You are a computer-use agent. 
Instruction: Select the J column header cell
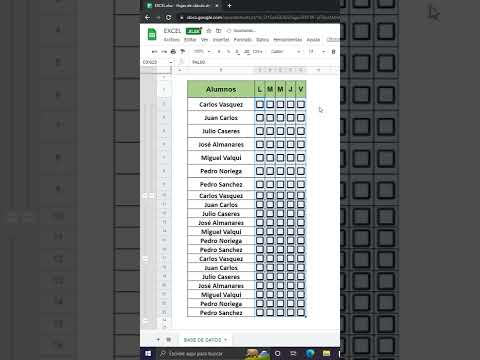pos(291,89)
